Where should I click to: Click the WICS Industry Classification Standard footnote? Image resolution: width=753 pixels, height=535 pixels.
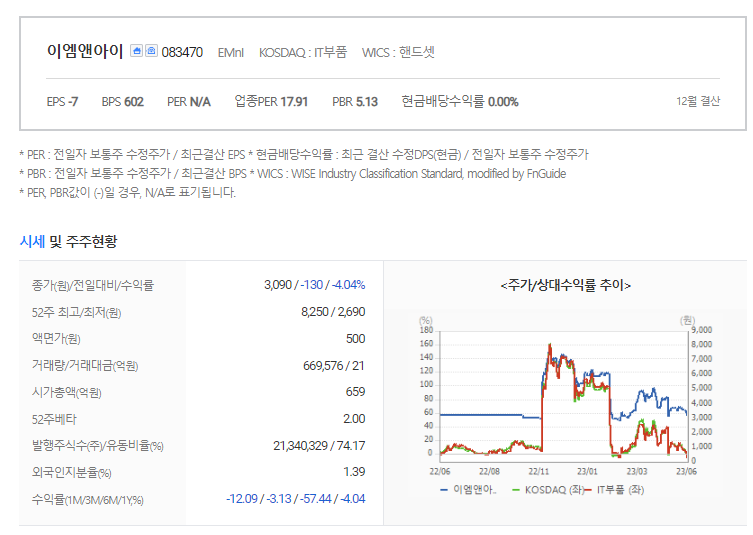408,173
